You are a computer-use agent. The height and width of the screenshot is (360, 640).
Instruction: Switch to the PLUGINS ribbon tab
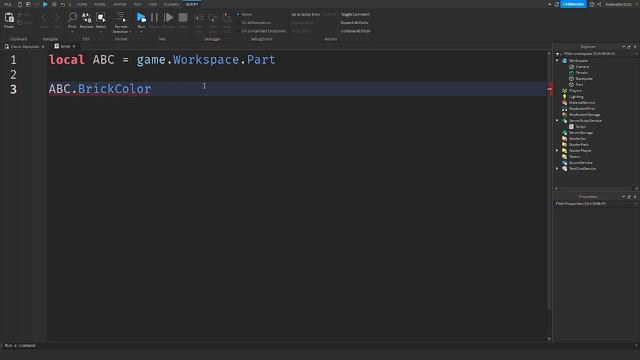click(x=171, y=4)
